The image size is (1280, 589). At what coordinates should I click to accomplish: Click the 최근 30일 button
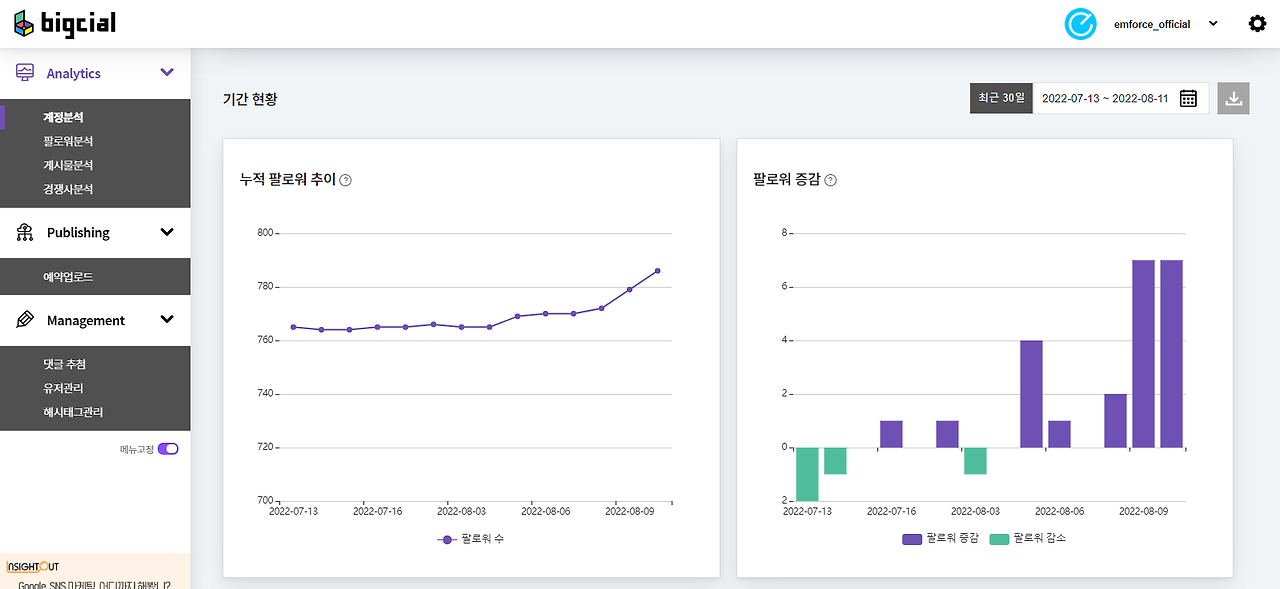pos(1001,98)
